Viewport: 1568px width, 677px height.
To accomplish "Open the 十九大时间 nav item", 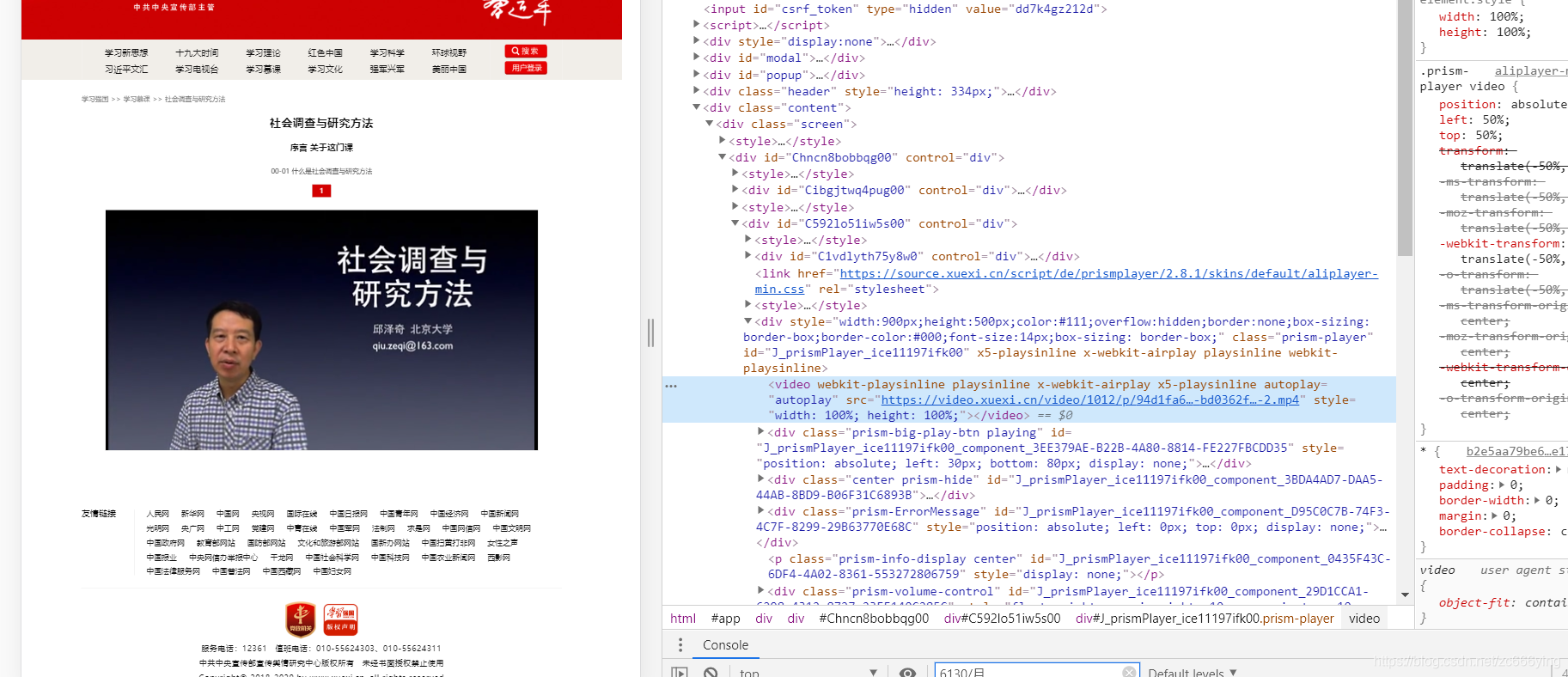I will 197,53.
